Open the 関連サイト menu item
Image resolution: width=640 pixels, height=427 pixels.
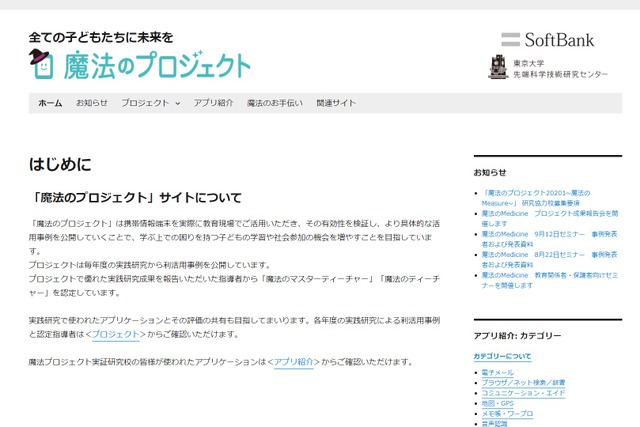click(x=336, y=103)
